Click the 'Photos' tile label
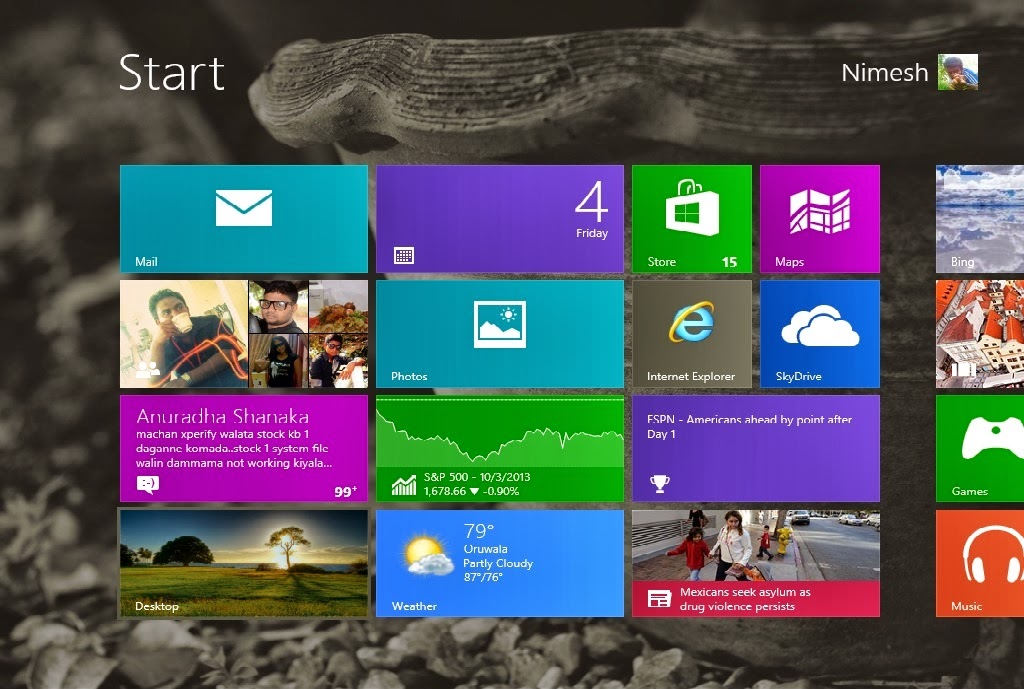 [409, 376]
